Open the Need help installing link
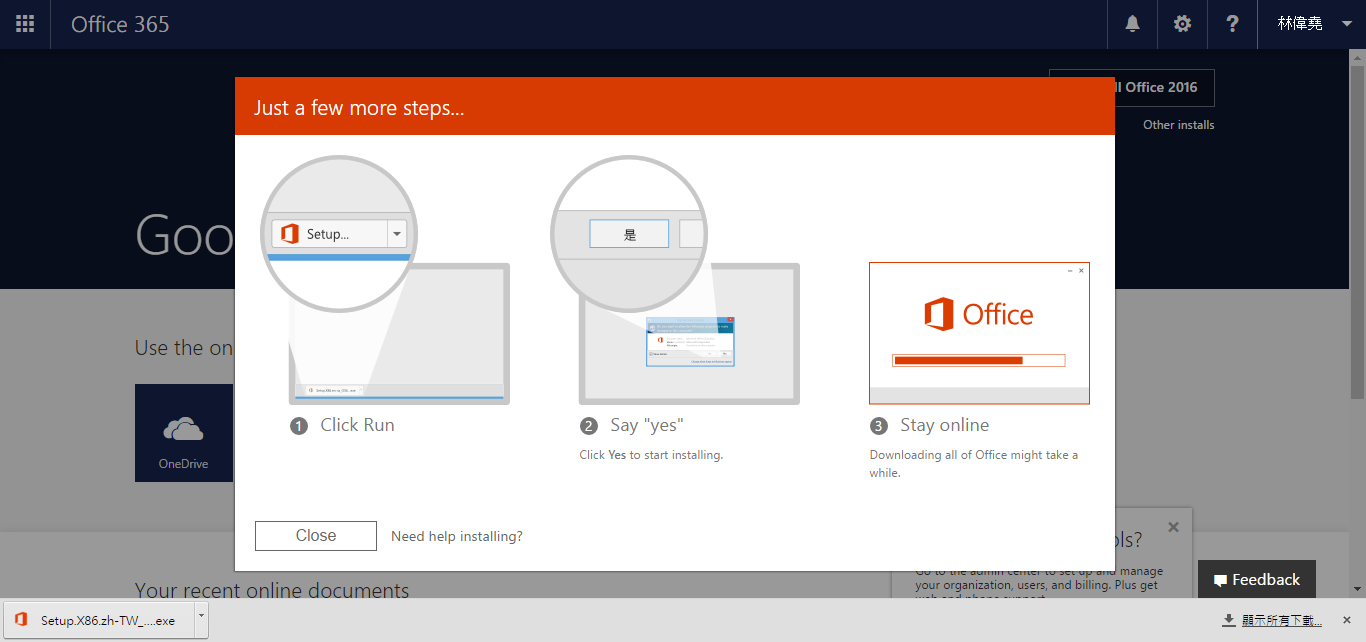The height and width of the screenshot is (642, 1366). pos(457,537)
